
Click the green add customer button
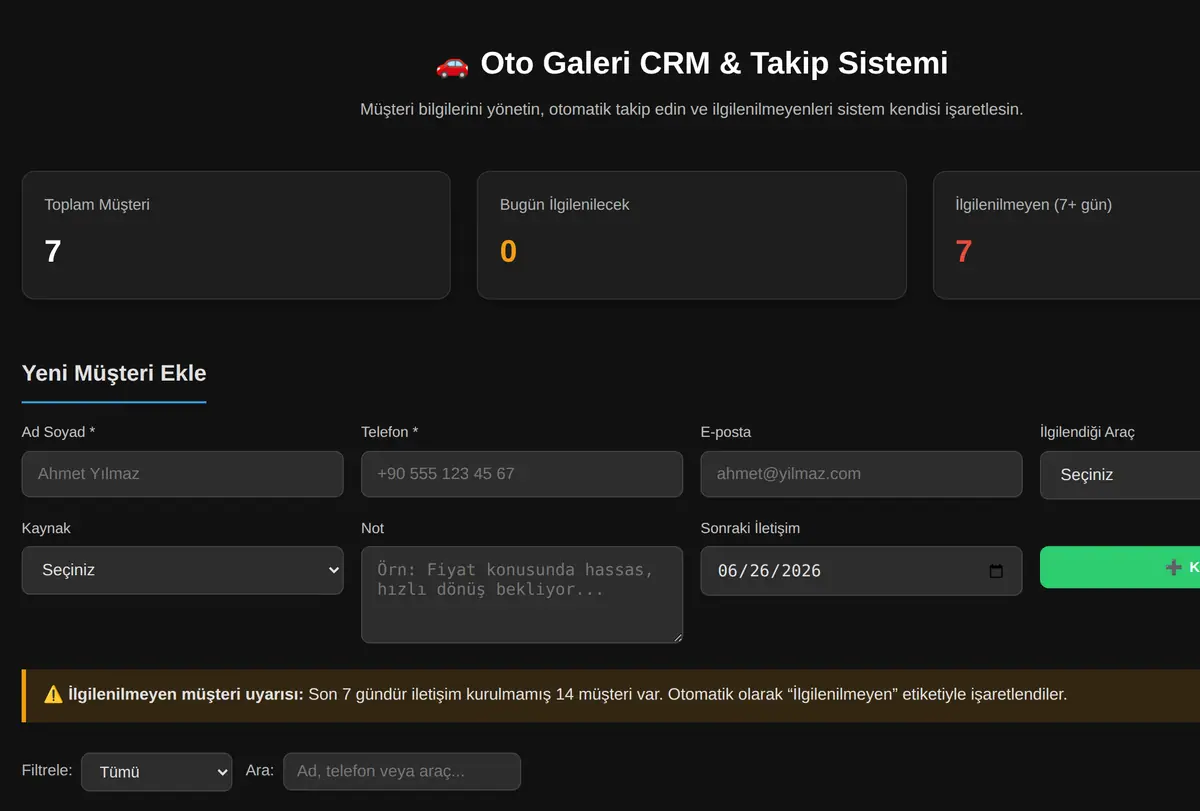(1120, 567)
